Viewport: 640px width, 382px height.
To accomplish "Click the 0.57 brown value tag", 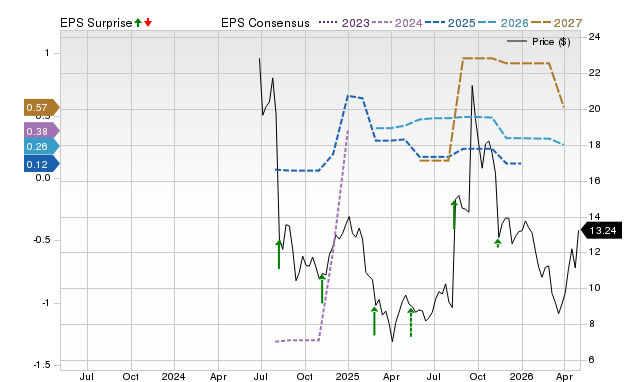I will click(42, 107).
